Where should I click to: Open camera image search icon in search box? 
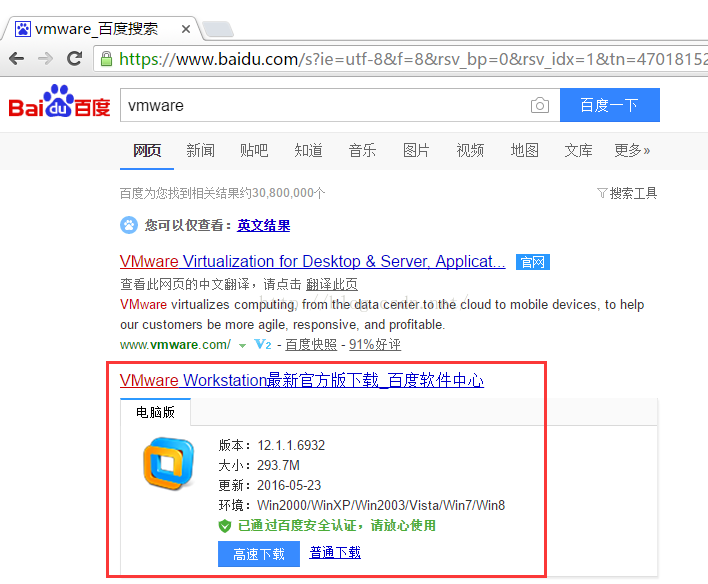pos(540,105)
